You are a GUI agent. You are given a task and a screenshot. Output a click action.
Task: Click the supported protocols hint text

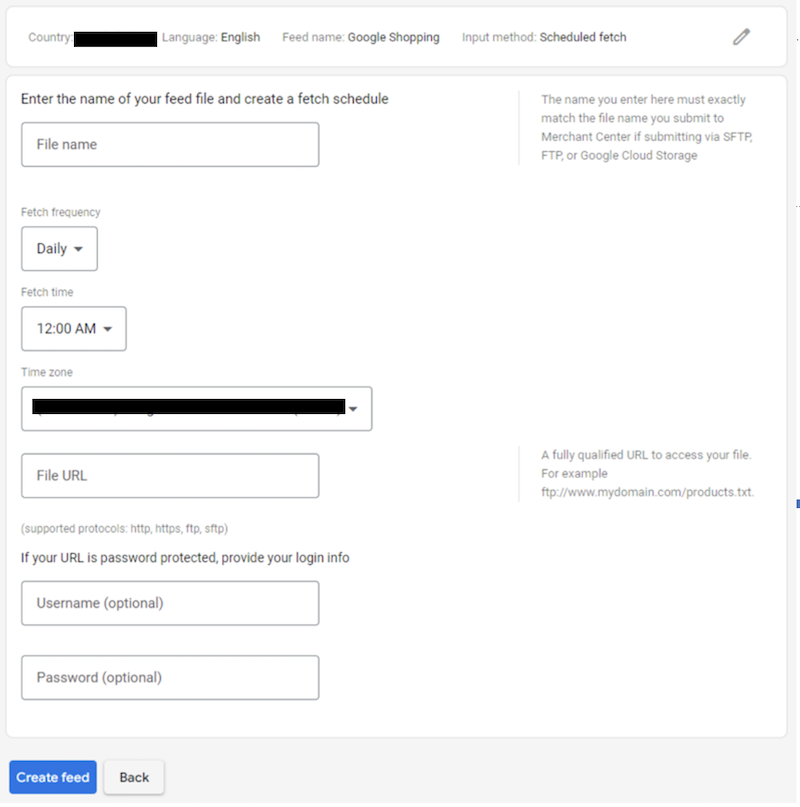click(x=124, y=529)
